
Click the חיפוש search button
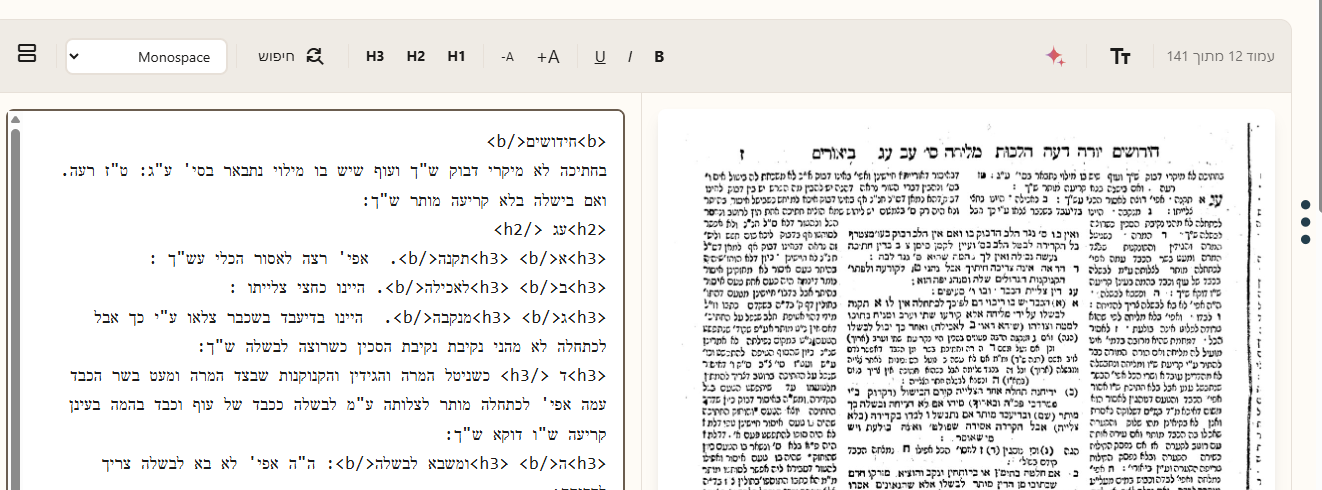point(277,57)
